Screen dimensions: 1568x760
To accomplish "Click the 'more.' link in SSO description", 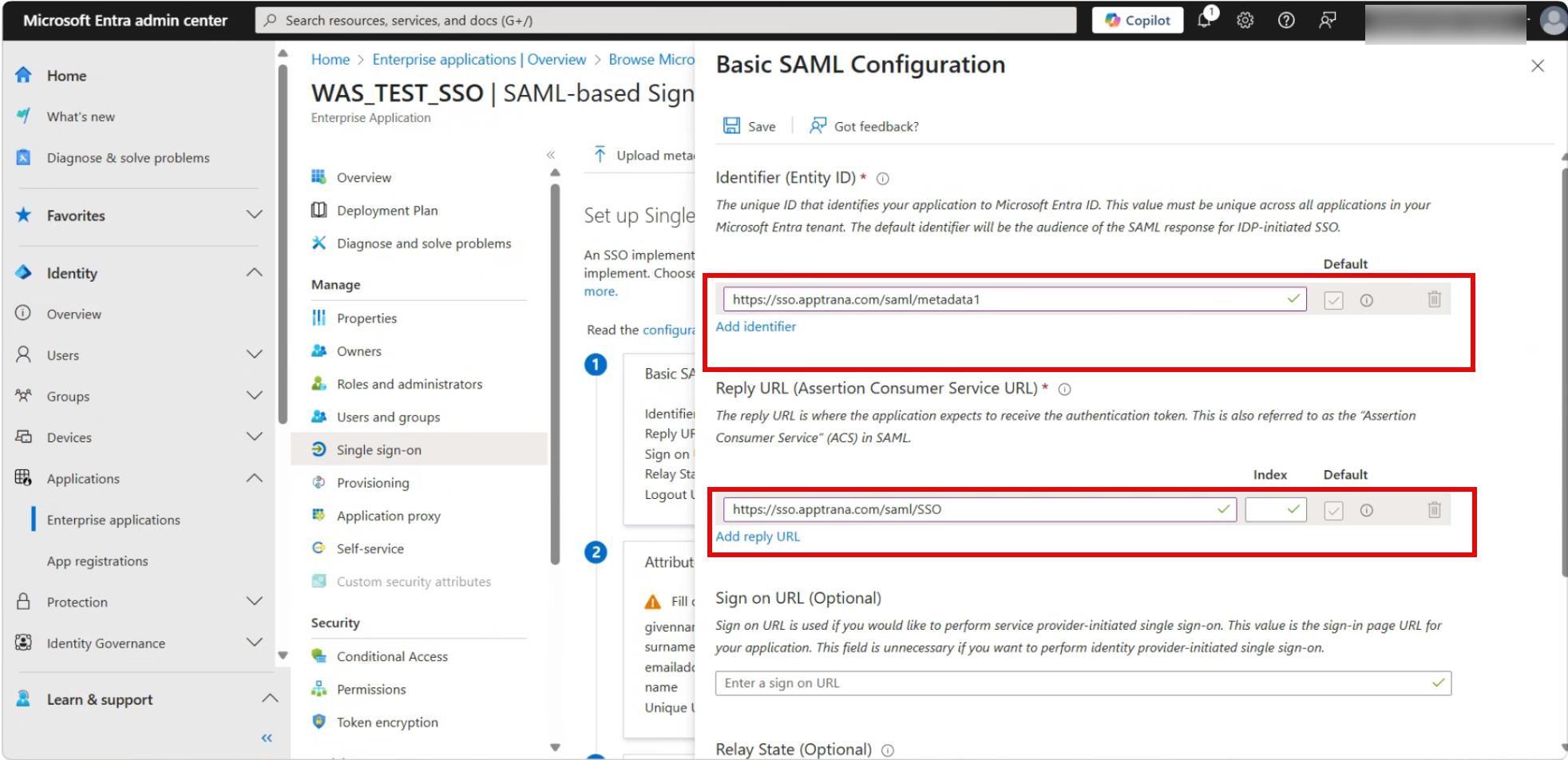I will pos(600,291).
